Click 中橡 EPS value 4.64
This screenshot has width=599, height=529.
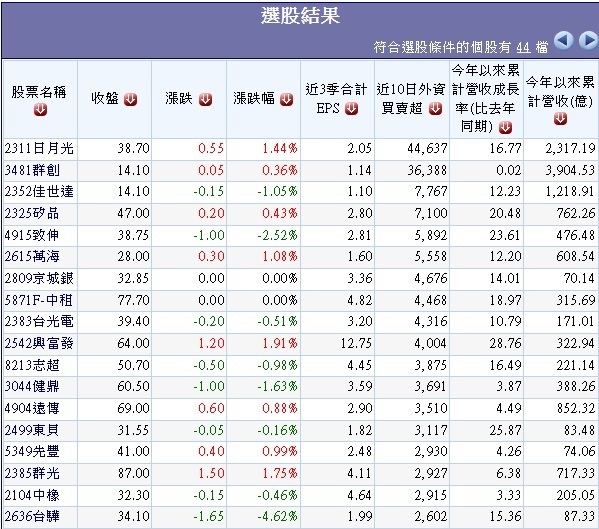(359, 495)
